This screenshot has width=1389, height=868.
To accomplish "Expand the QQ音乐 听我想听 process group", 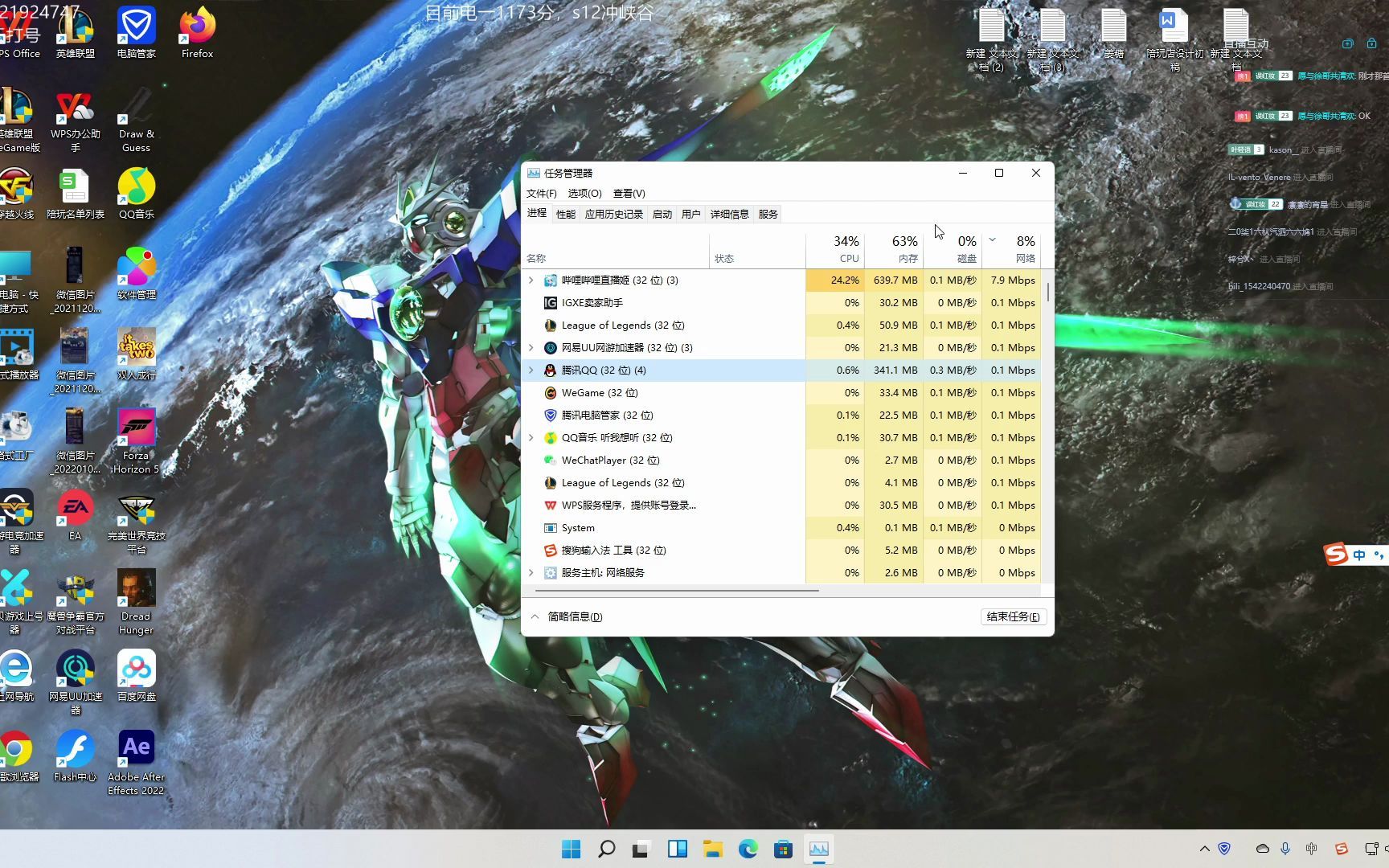I will tap(531, 437).
